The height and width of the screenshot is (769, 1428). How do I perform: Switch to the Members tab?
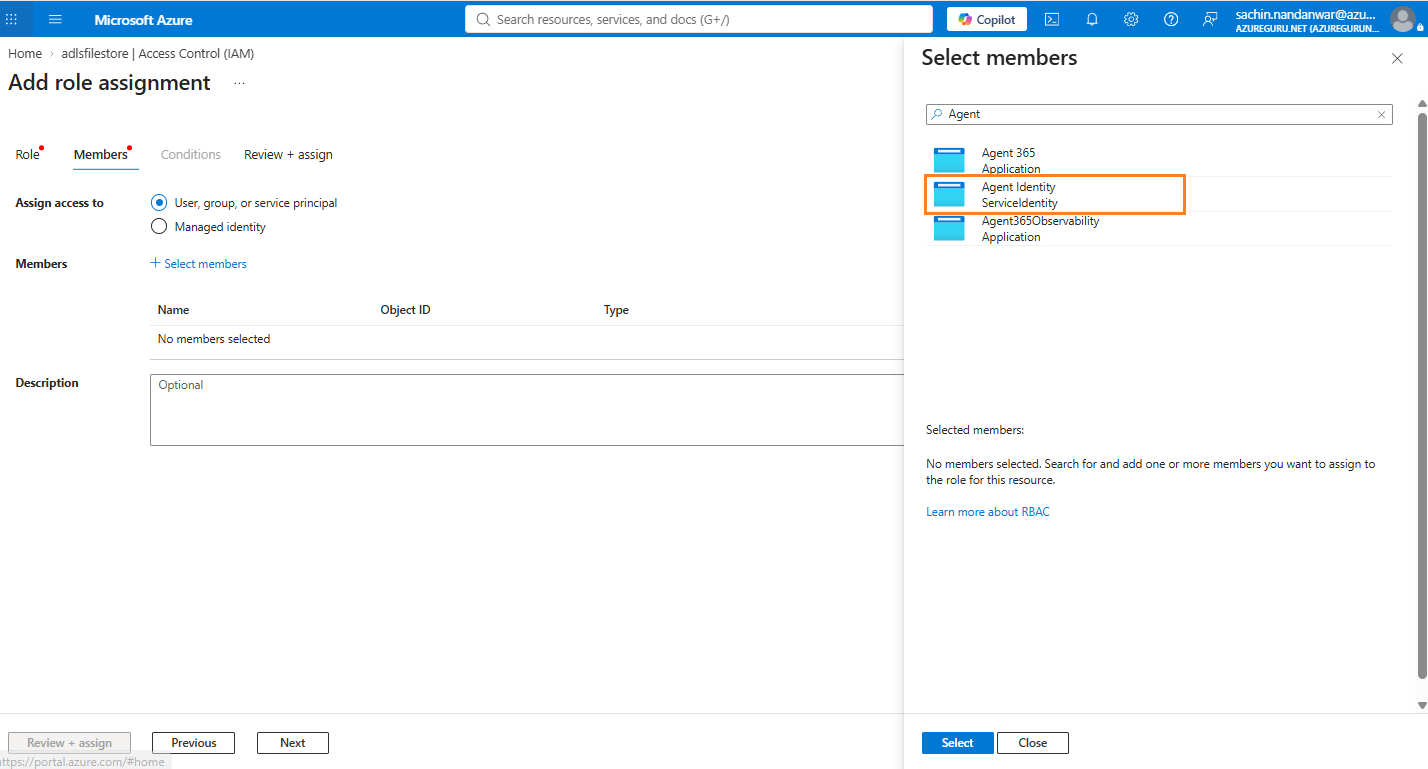pos(101,155)
